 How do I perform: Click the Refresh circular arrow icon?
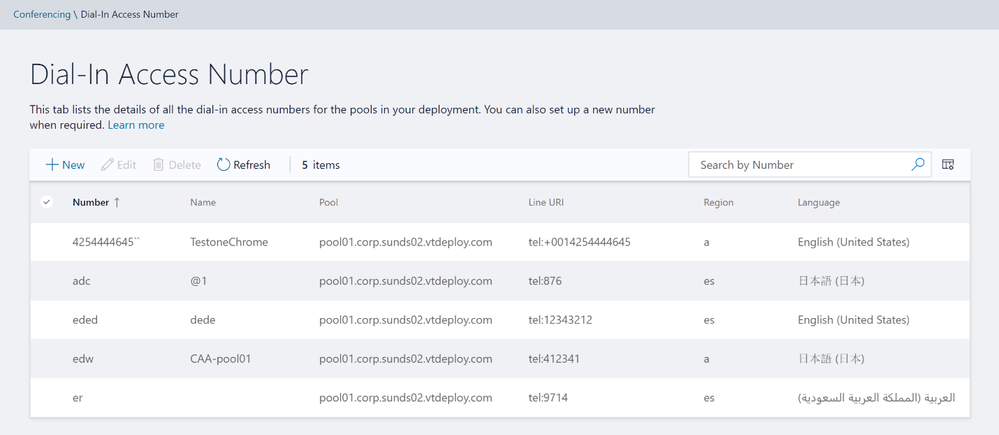pos(223,165)
